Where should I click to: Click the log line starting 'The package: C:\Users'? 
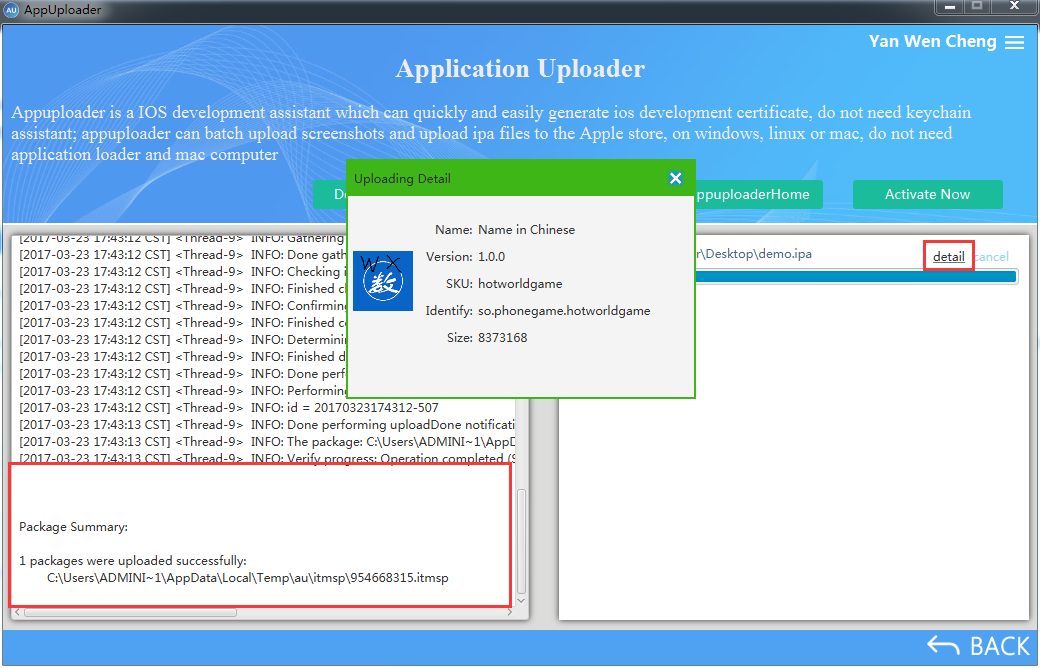click(x=267, y=442)
